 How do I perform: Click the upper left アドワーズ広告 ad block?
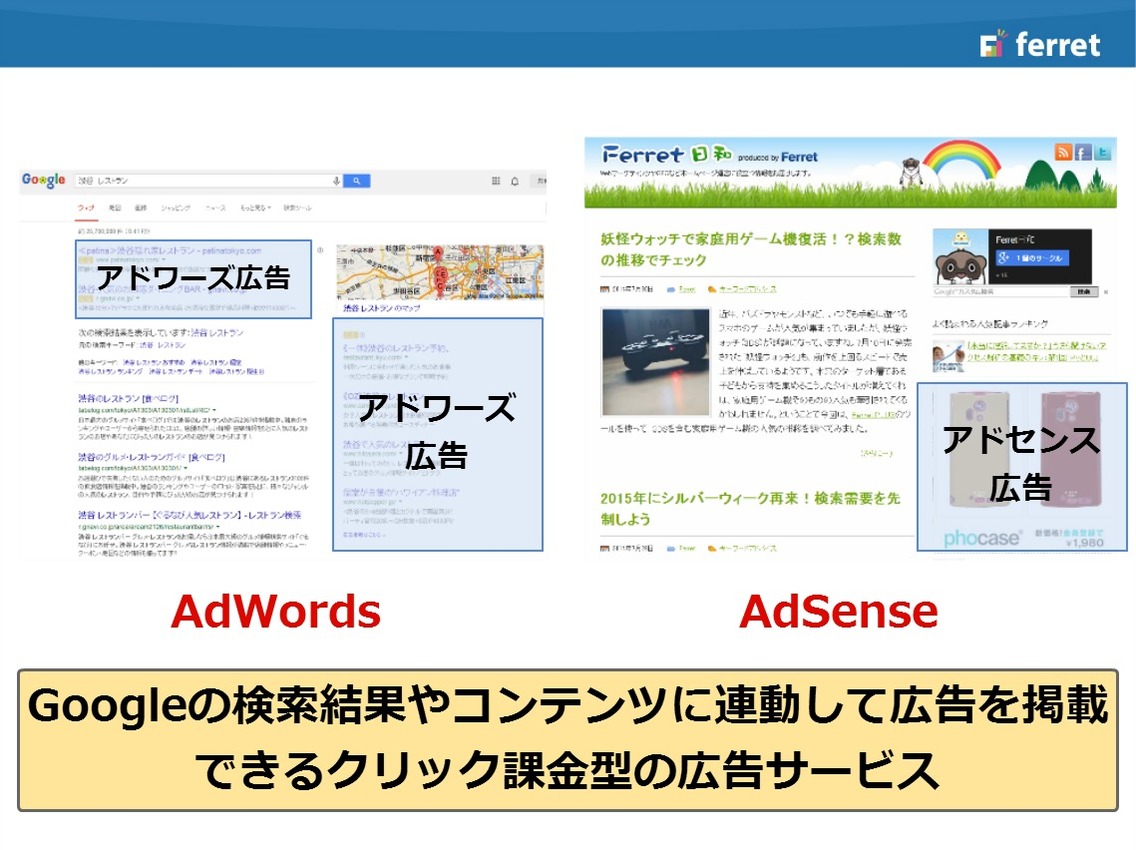click(193, 279)
